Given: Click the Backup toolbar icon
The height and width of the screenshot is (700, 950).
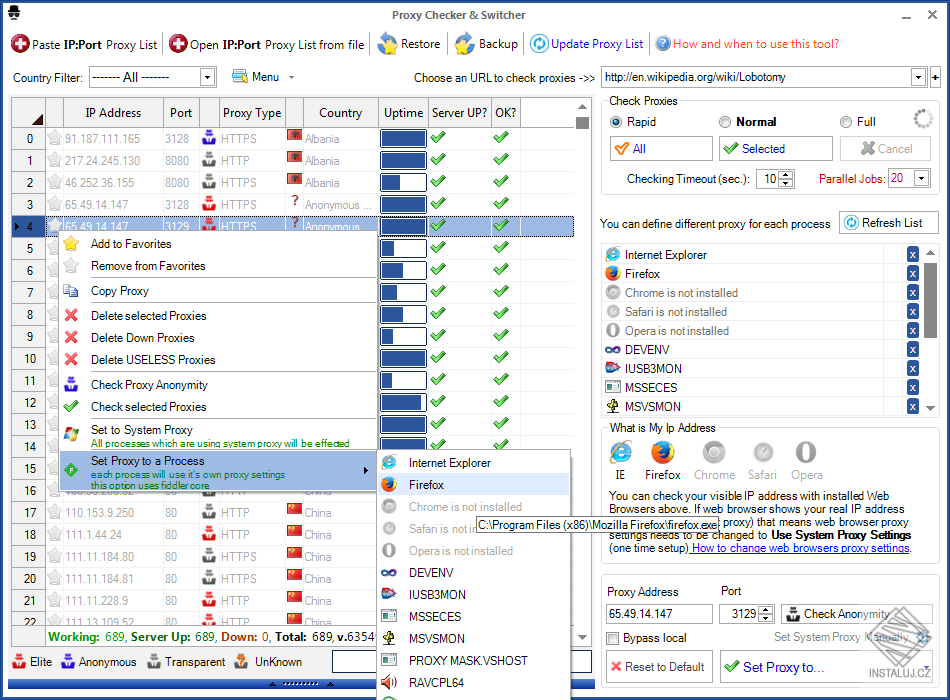Looking at the screenshot, I should point(465,44).
